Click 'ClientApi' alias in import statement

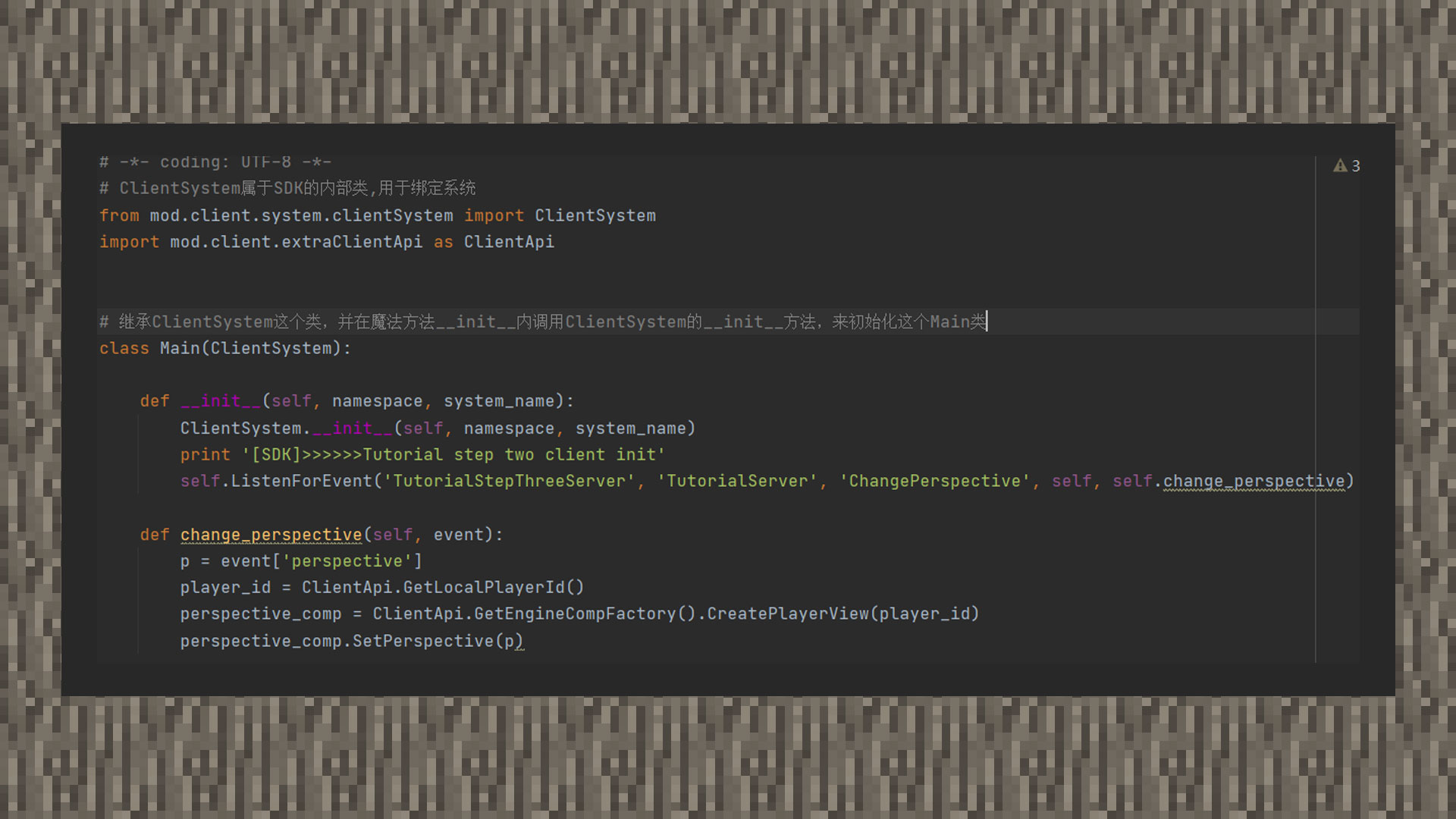pos(509,242)
